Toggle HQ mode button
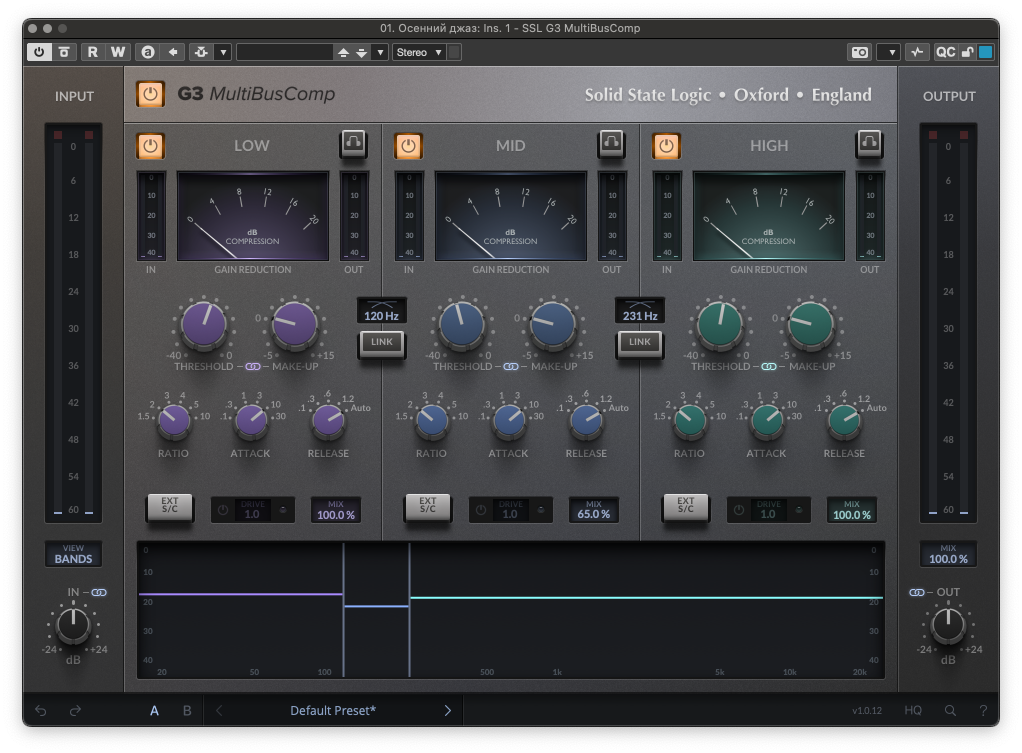This screenshot has width=1022, height=753. click(x=912, y=711)
